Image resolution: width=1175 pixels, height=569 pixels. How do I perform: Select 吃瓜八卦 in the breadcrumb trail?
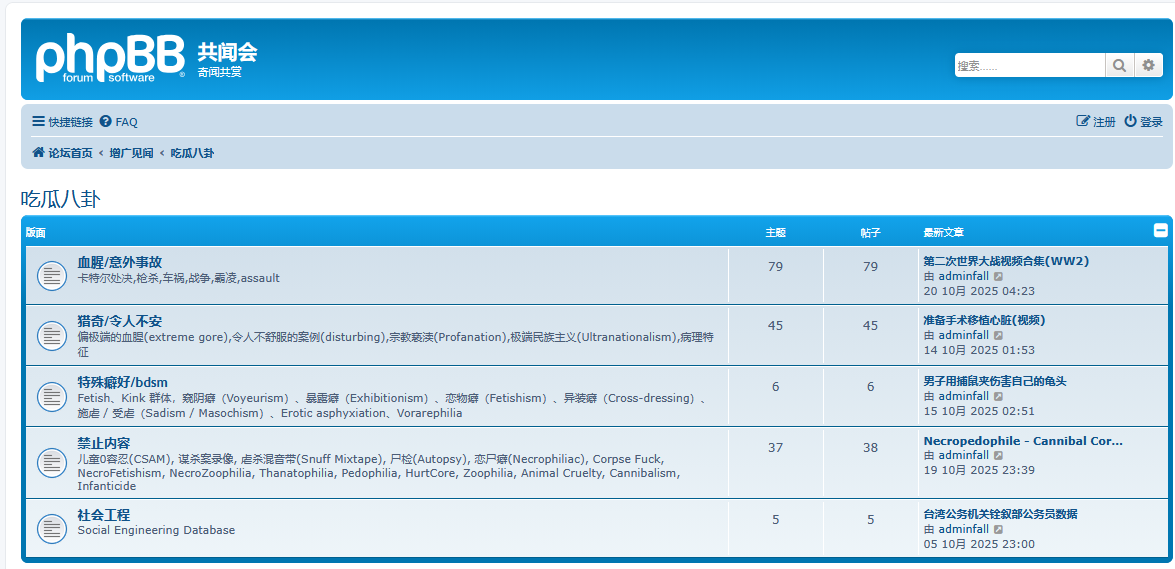tap(192, 153)
